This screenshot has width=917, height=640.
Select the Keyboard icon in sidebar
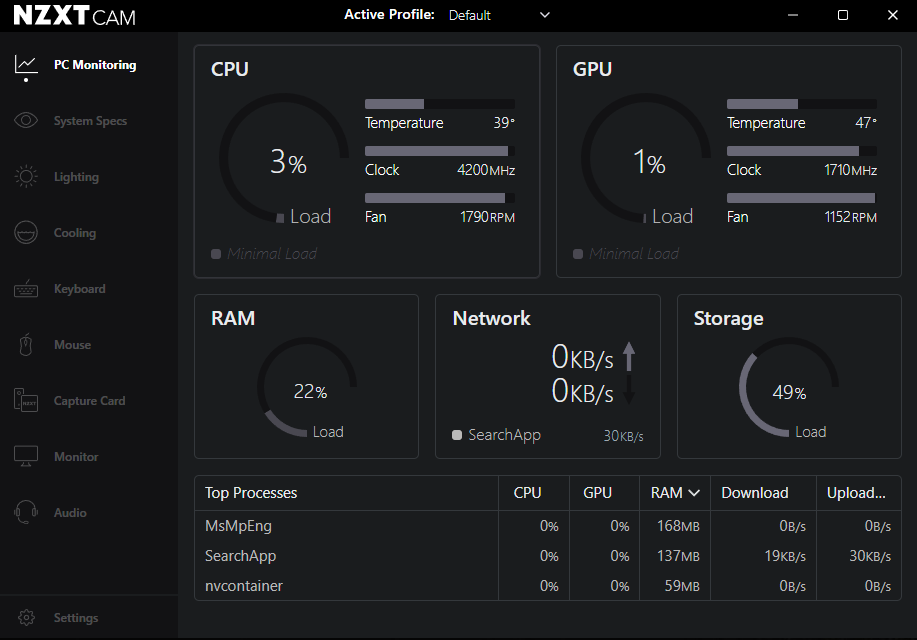26,289
